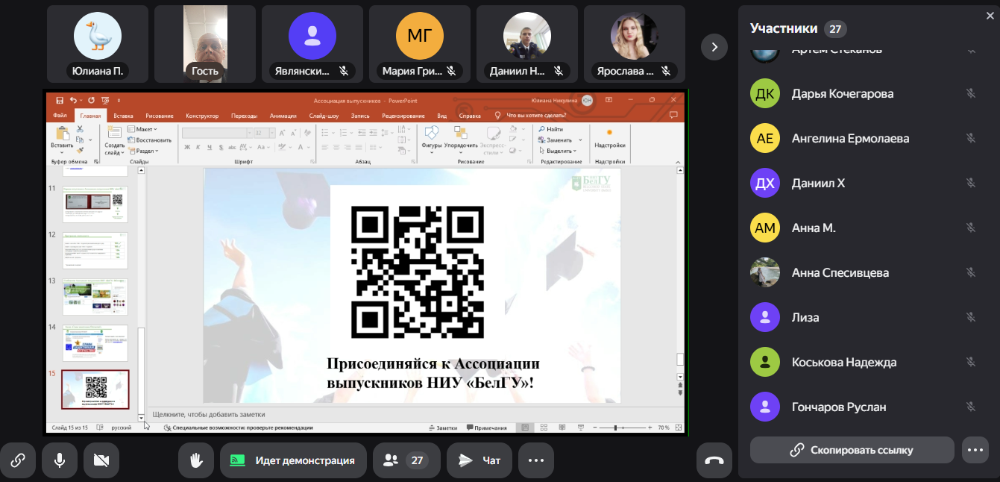Click muted mic icon for Лиза
The height and width of the screenshot is (482, 1000).
971,317
